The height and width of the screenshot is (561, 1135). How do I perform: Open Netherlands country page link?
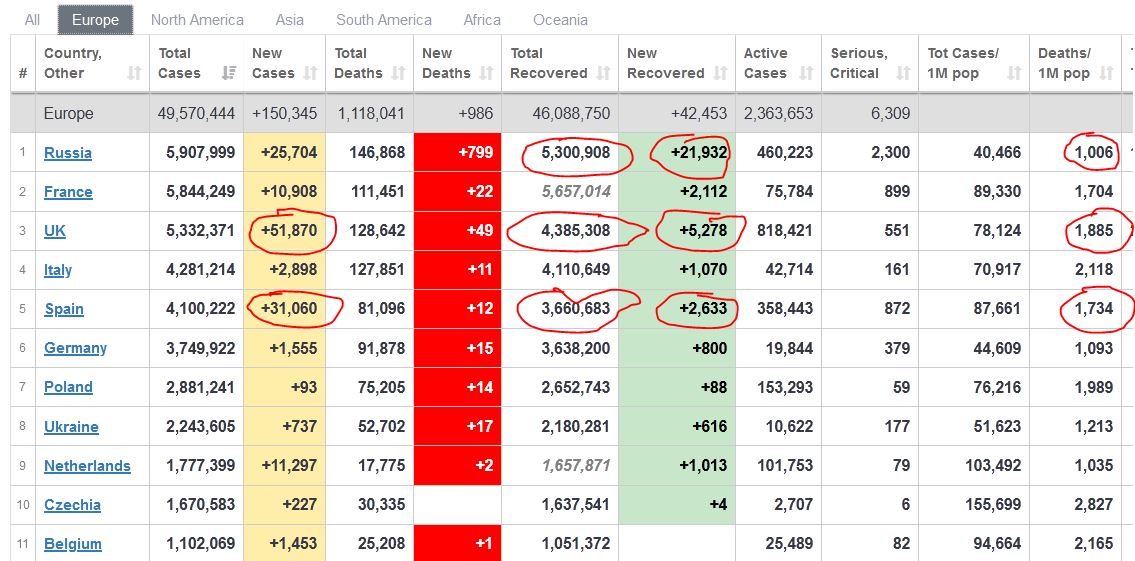(x=87, y=466)
